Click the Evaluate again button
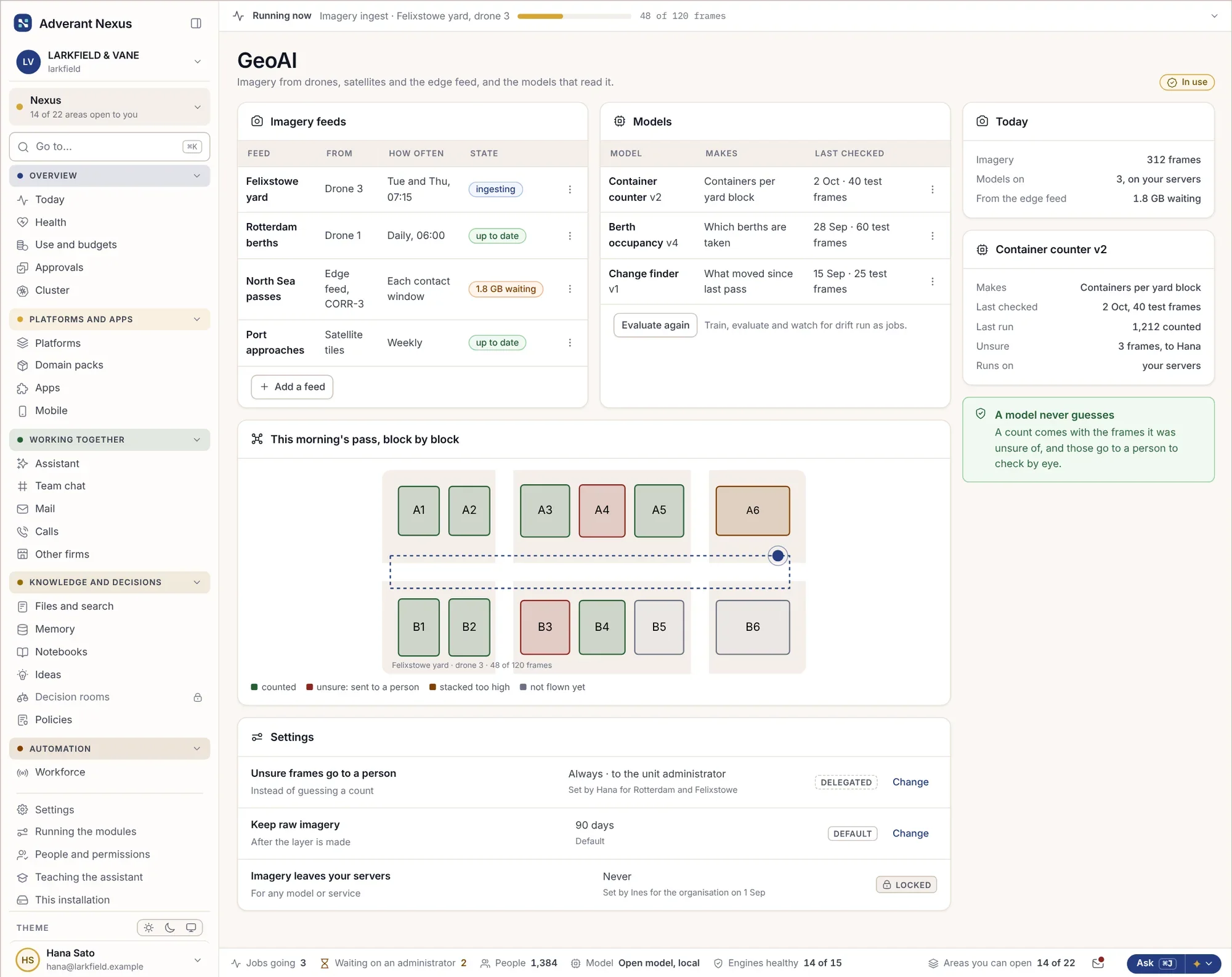 (655, 325)
